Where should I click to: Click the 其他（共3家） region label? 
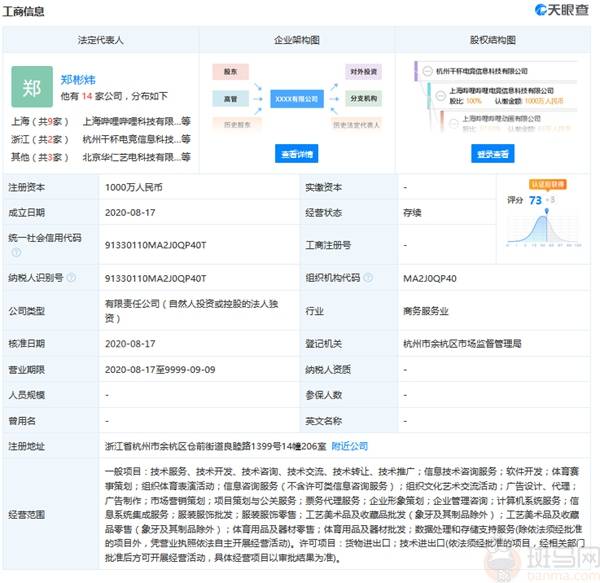click(39, 157)
